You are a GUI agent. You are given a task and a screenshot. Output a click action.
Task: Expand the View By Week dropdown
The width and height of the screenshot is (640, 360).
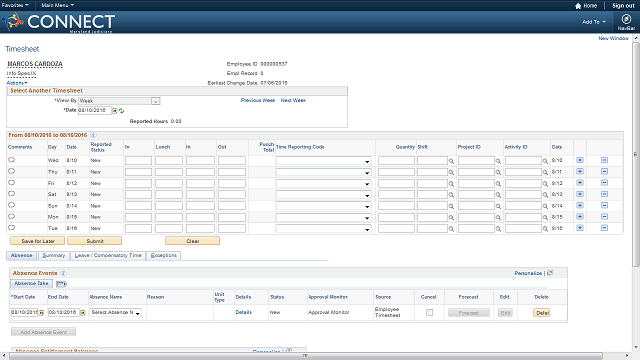156,101
